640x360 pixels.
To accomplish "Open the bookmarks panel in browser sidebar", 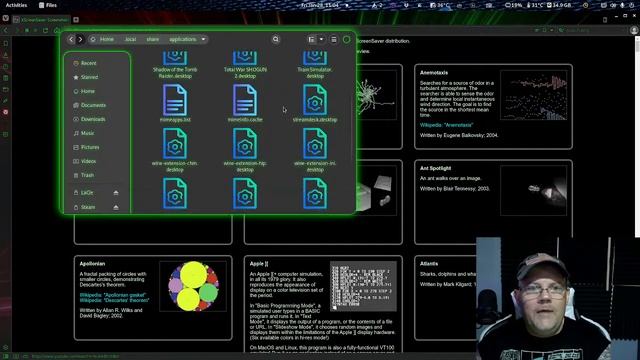I will (x=5, y=43).
